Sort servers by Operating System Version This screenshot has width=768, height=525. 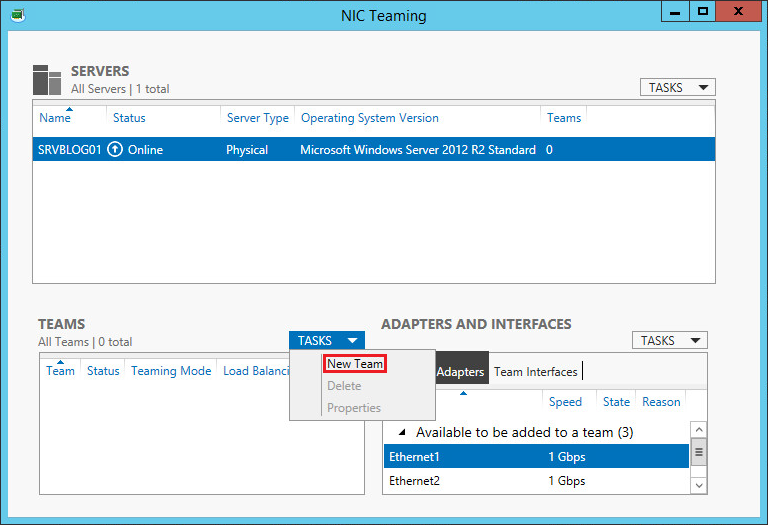pyautogui.click(x=369, y=118)
